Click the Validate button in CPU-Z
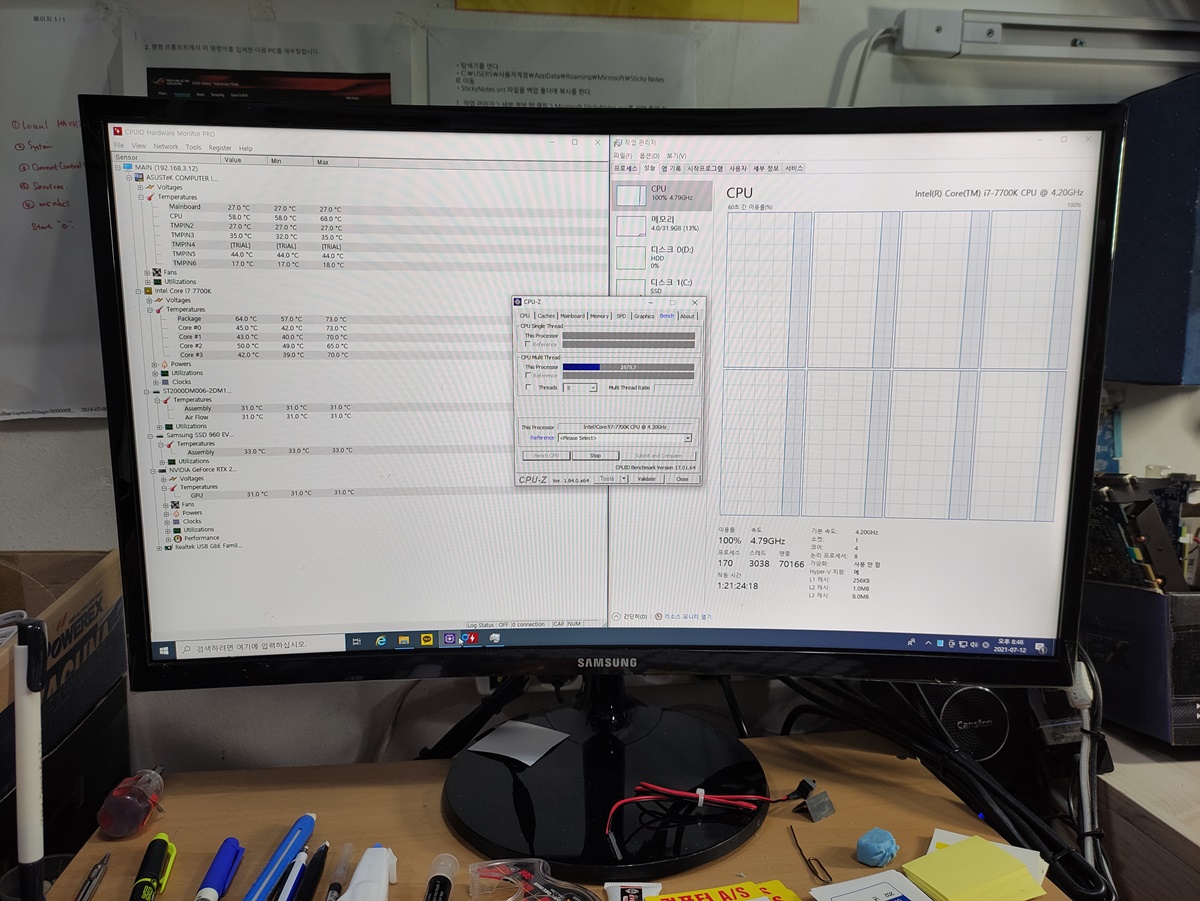The height and width of the screenshot is (901, 1200). [x=647, y=479]
